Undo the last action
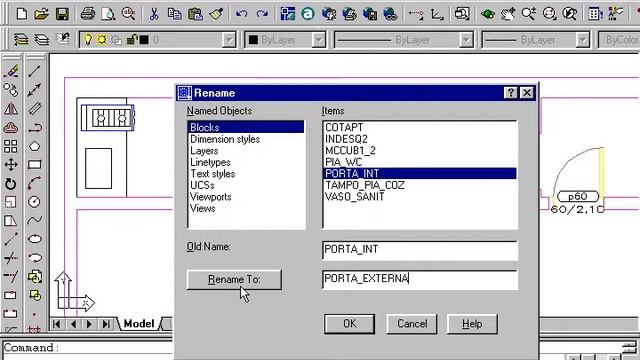 click(x=241, y=14)
